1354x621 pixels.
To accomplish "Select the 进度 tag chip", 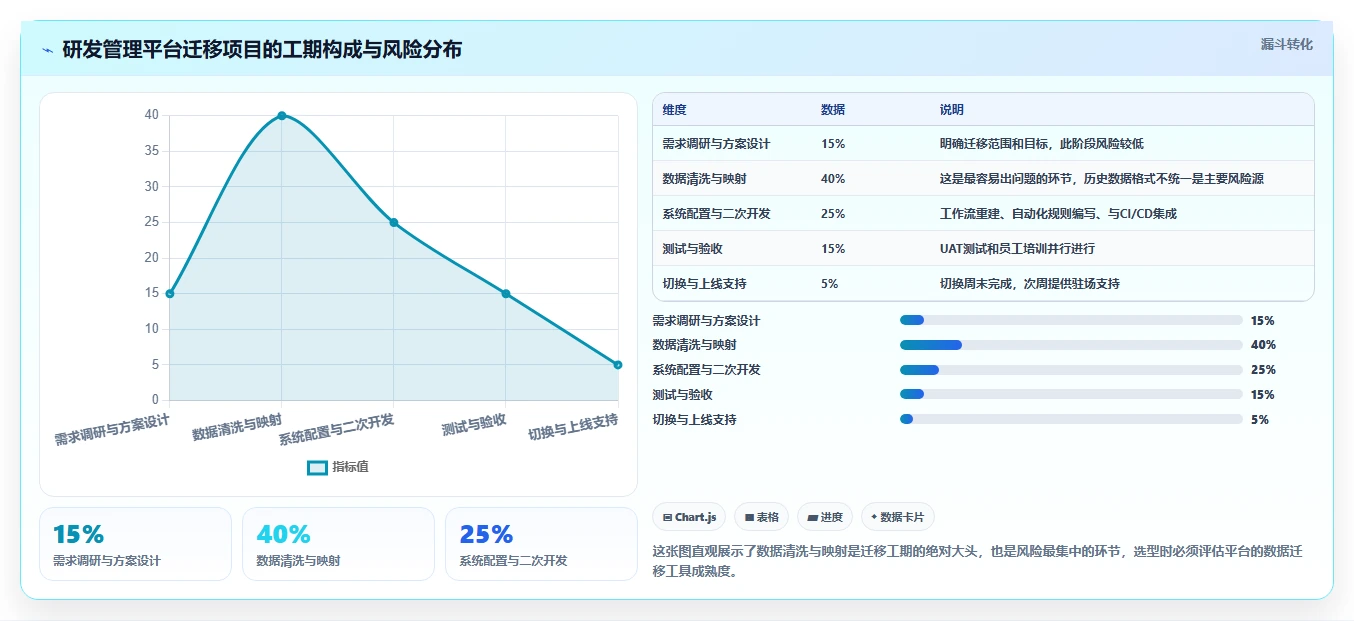I will point(825,517).
